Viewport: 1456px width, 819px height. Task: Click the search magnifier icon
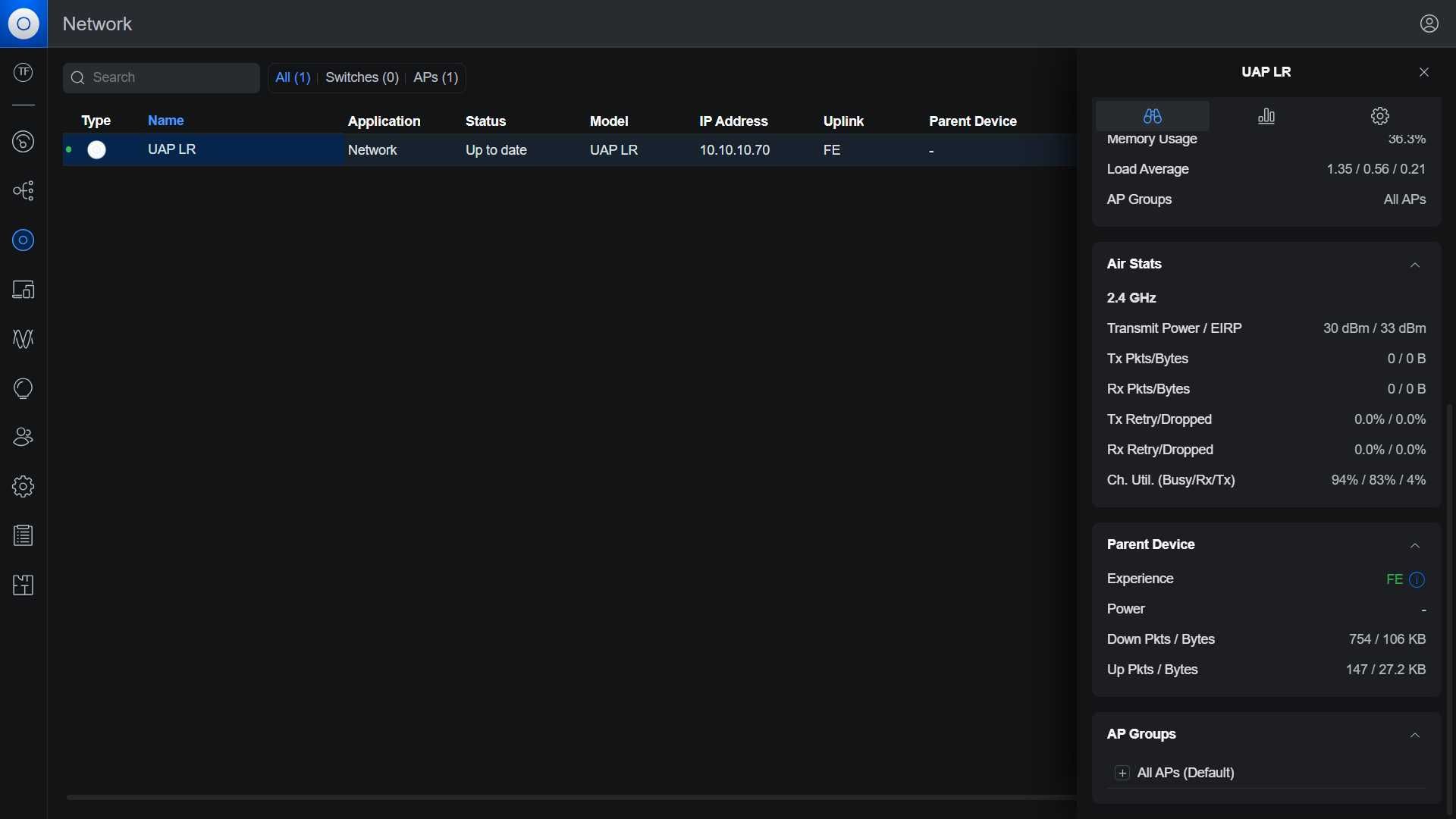(x=77, y=78)
